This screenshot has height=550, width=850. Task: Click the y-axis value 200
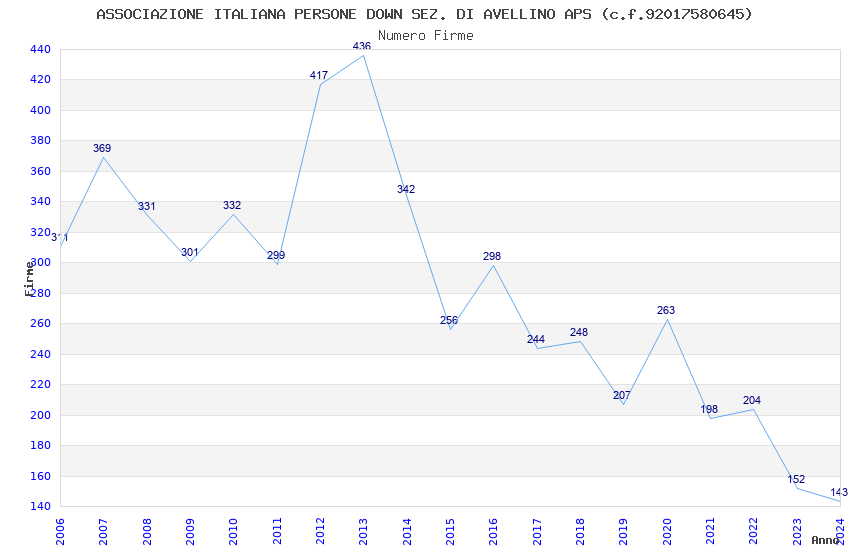coord(41,415)
